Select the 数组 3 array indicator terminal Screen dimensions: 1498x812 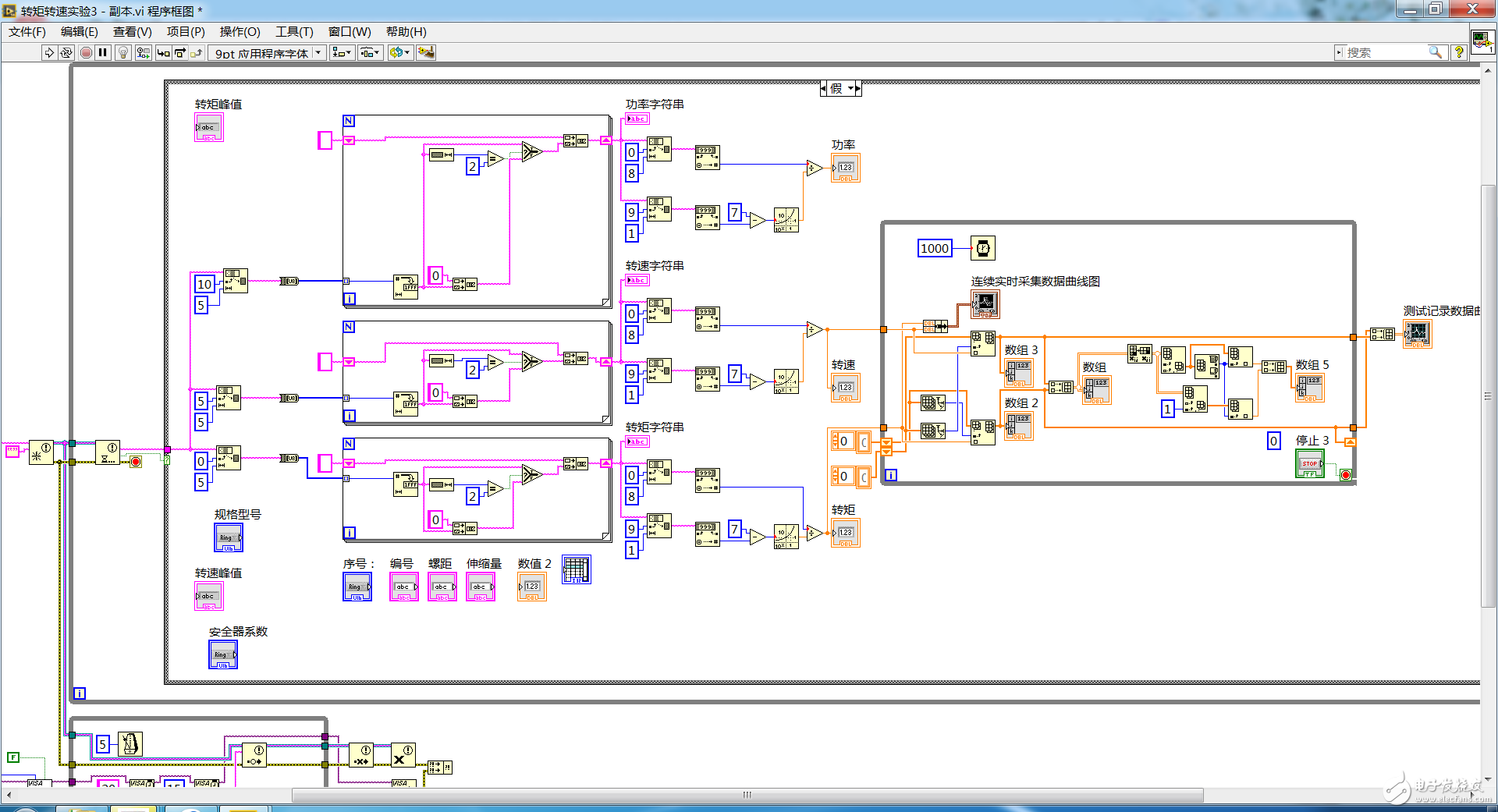click(1019, 373)
